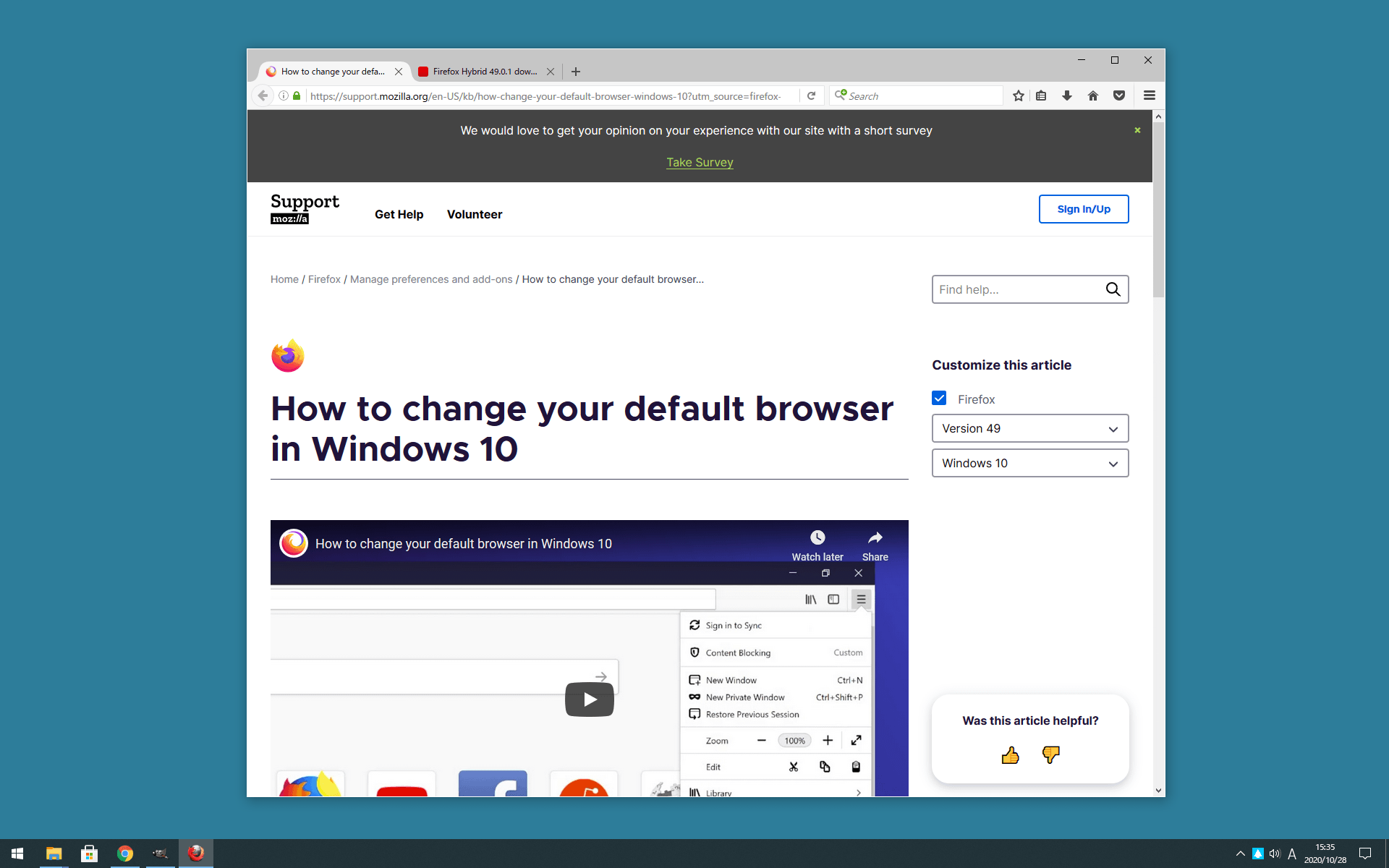Click the Sign In/Up button

(1084, 209)
